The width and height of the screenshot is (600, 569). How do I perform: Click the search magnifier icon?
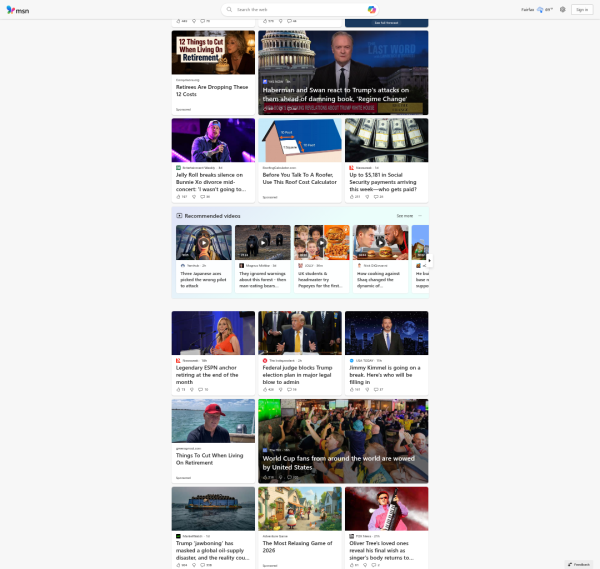point(229,10)
